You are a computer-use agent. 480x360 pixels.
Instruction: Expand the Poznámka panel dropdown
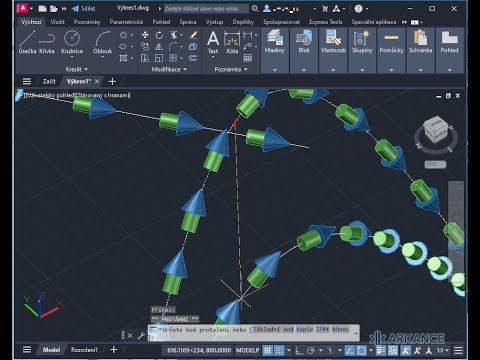(231, 69)
